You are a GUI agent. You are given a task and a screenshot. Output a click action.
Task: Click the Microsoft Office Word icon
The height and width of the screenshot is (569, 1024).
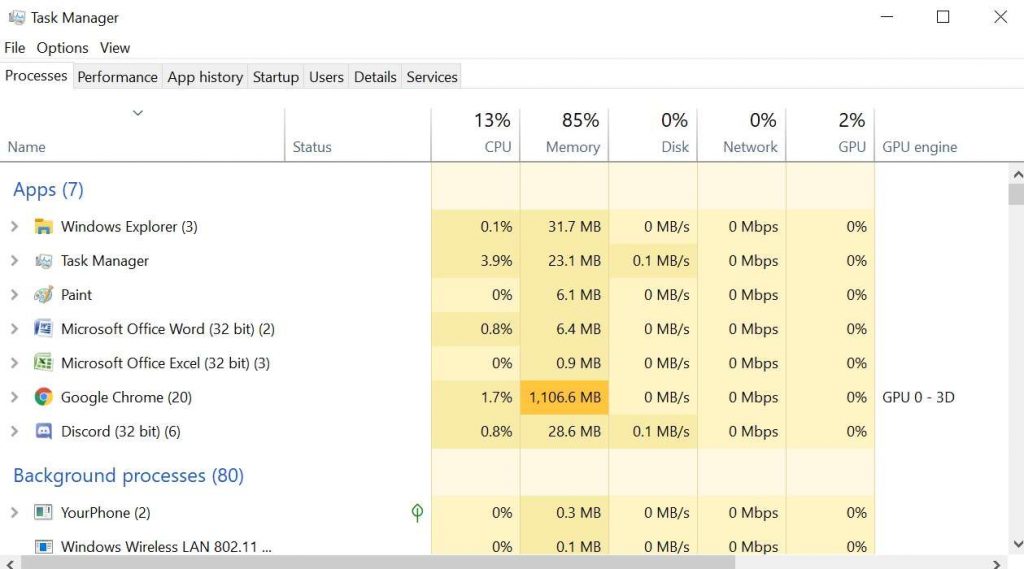(43, 329)
